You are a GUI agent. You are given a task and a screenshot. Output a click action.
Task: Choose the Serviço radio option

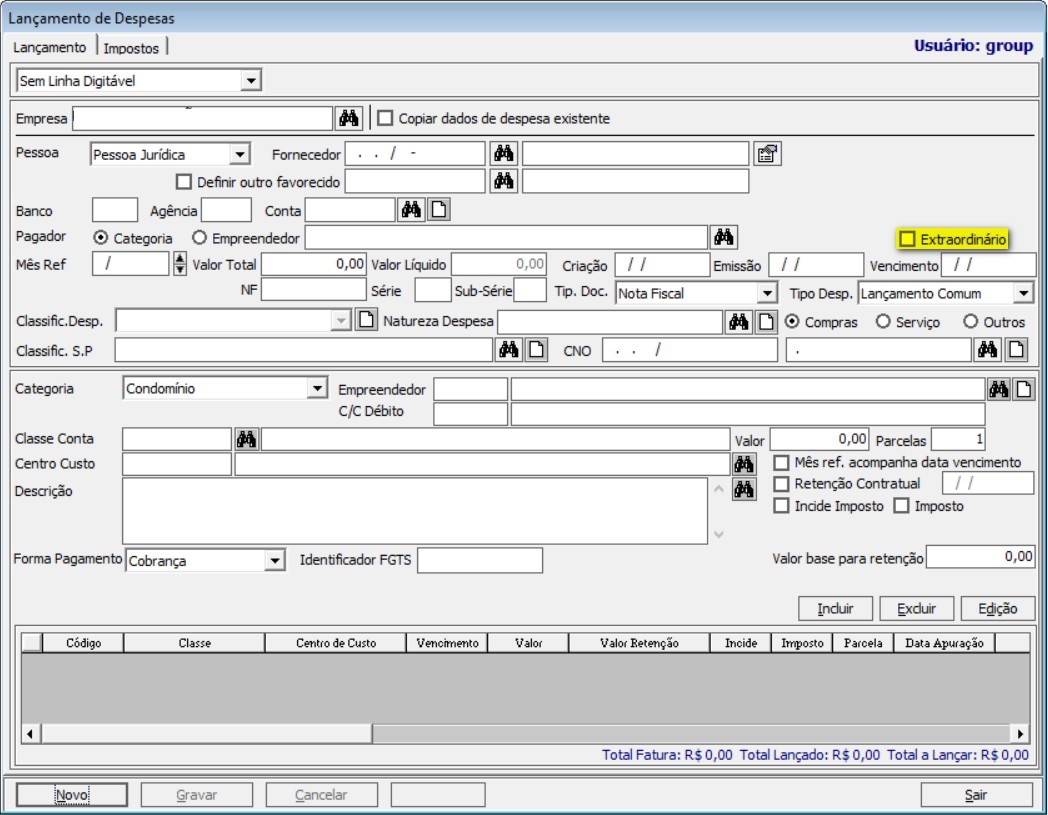883,322
